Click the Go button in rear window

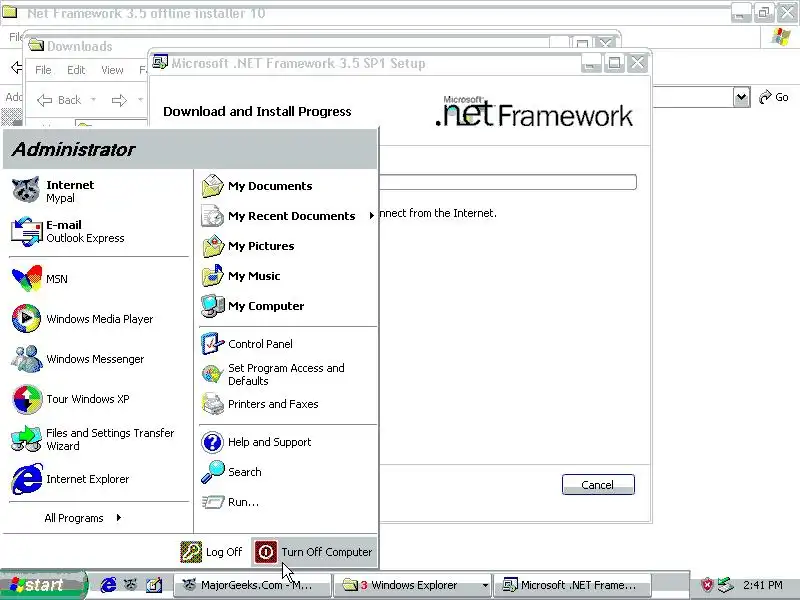pyautogui.click(x=774, y=97)
